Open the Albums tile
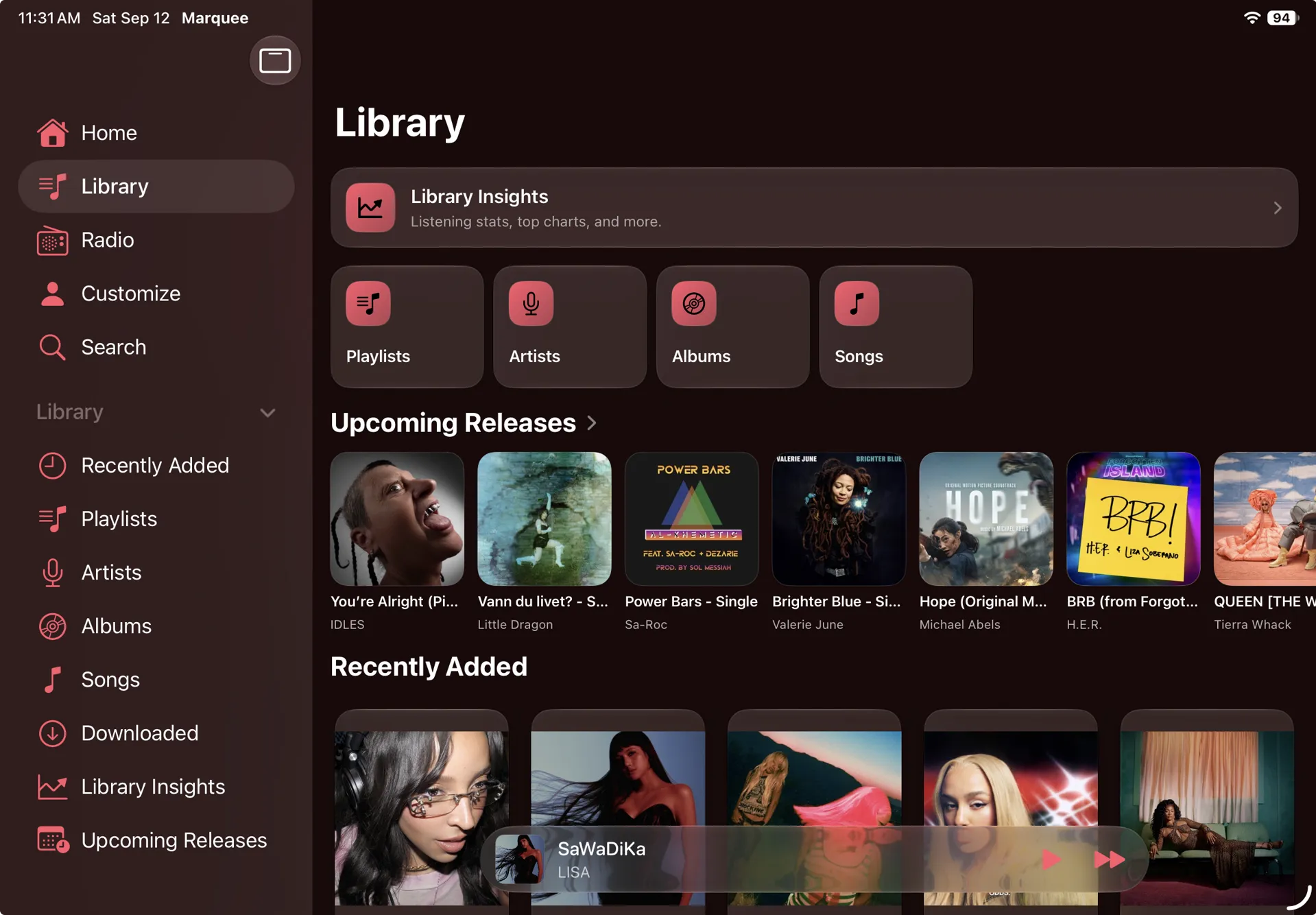 pyautogui.click(x=732, y=327)
